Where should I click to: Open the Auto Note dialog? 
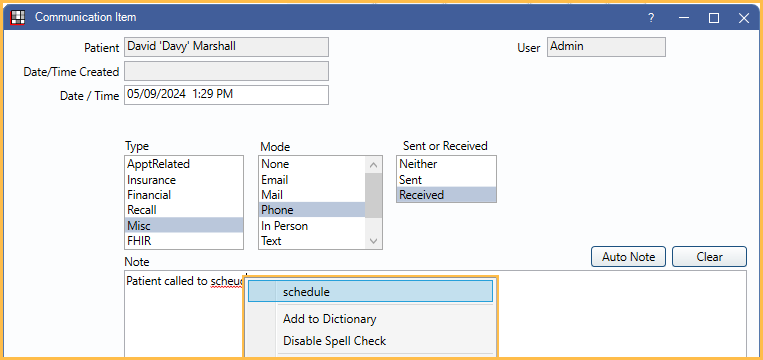pos(628,256)
